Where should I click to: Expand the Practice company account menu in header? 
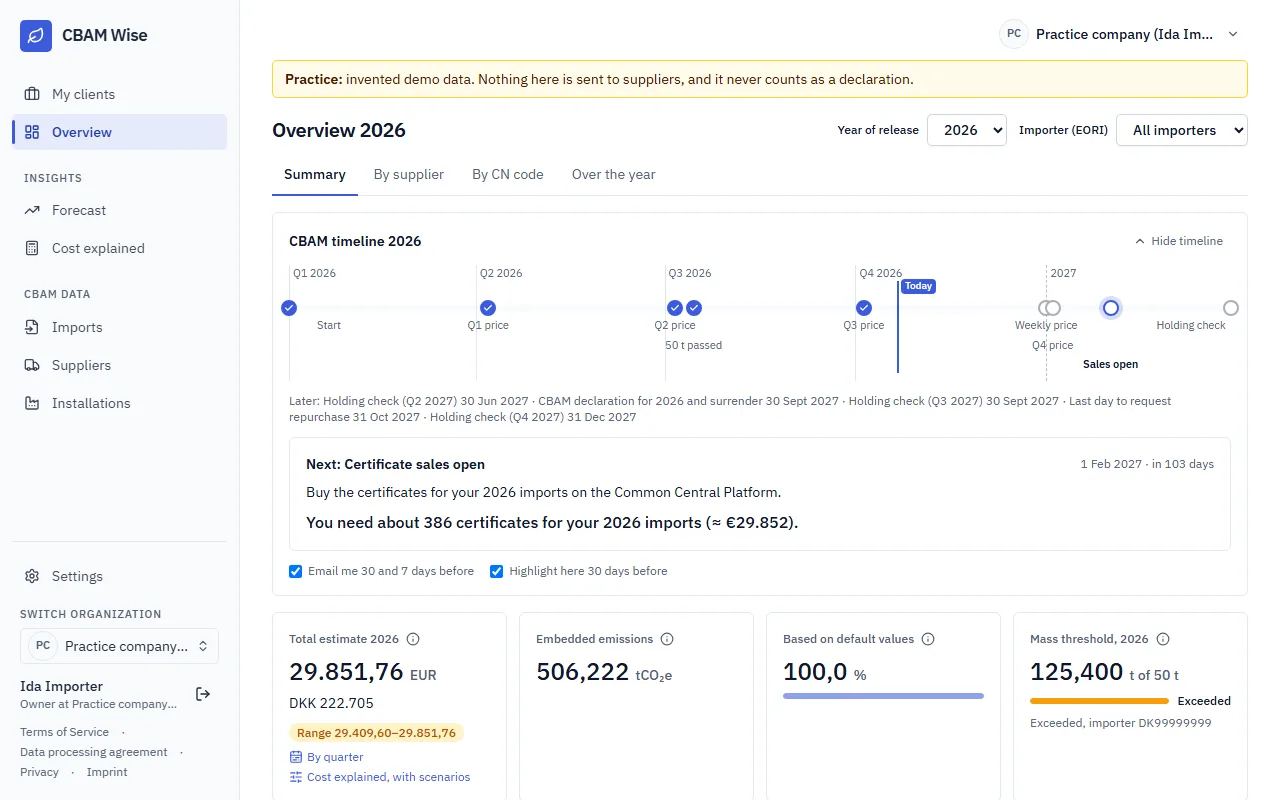pos(1120,34)
